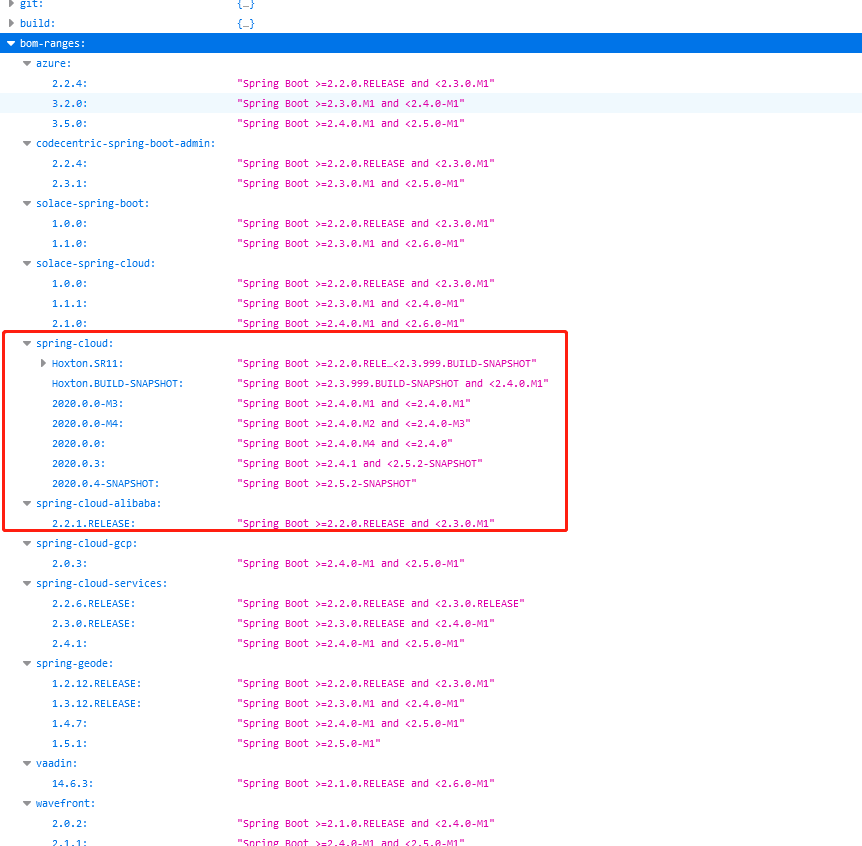Collapse the solace-spring-cloud node

click(x=27, y=263)
